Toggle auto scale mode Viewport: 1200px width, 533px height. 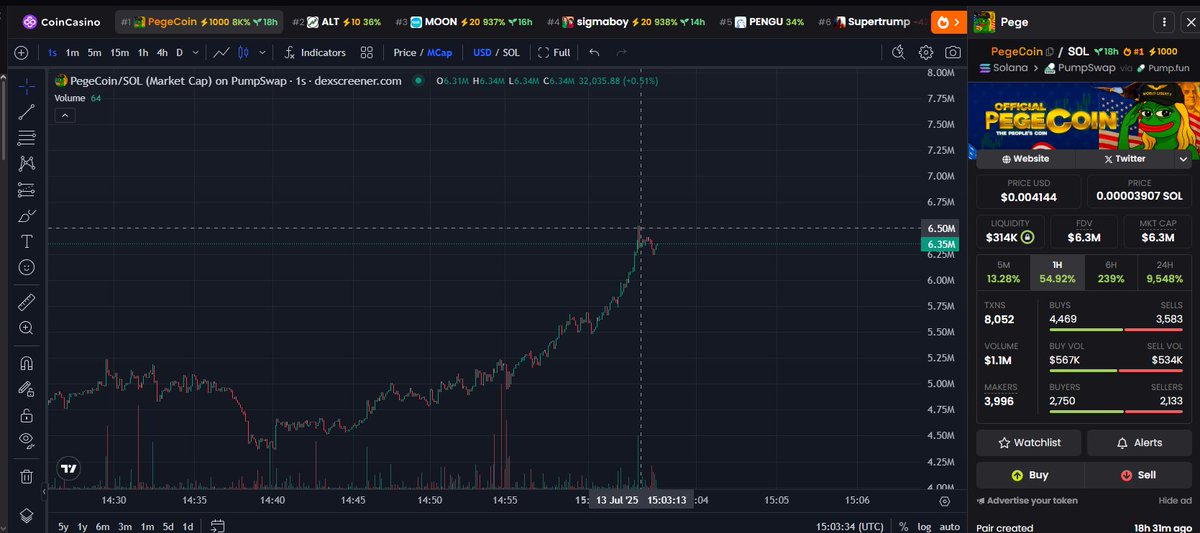(x=950, y=526)
